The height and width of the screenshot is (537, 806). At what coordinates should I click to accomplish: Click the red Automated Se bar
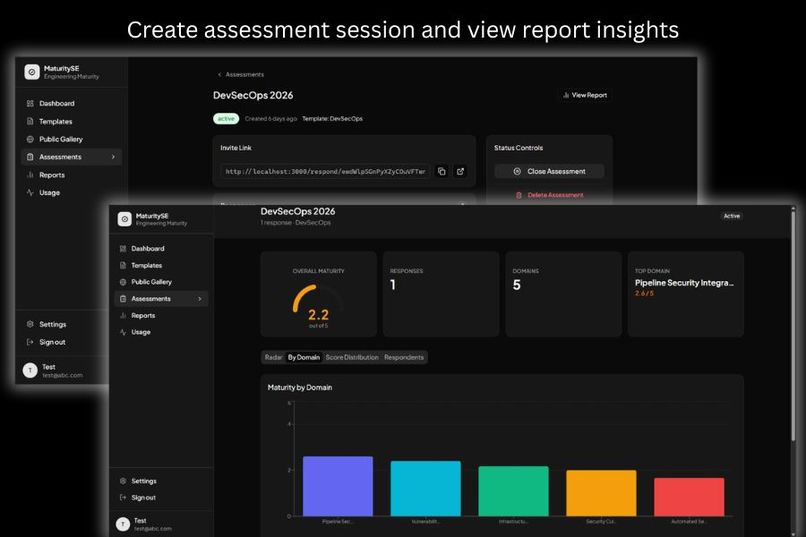[x=689, y=497]
